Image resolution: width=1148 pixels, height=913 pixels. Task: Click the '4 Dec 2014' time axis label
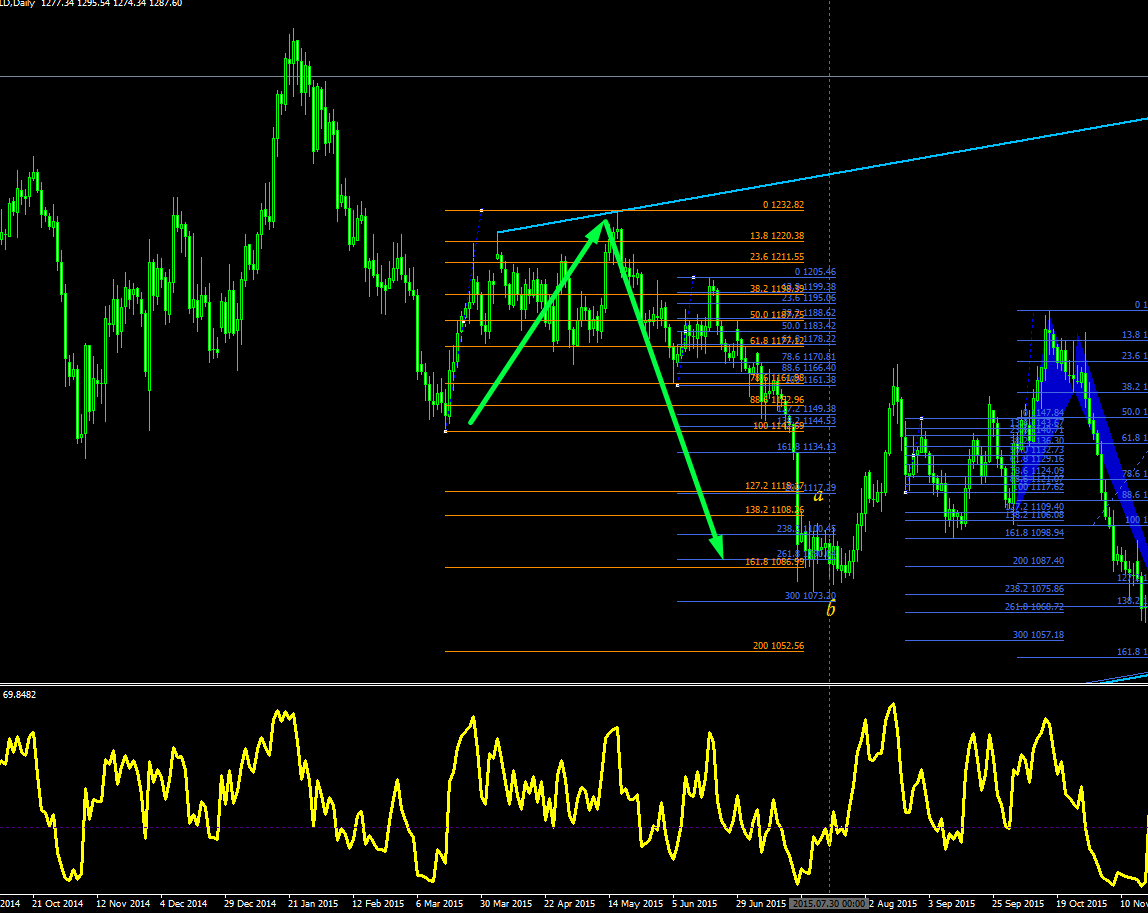pyautogui.click(x=184, y=903)
